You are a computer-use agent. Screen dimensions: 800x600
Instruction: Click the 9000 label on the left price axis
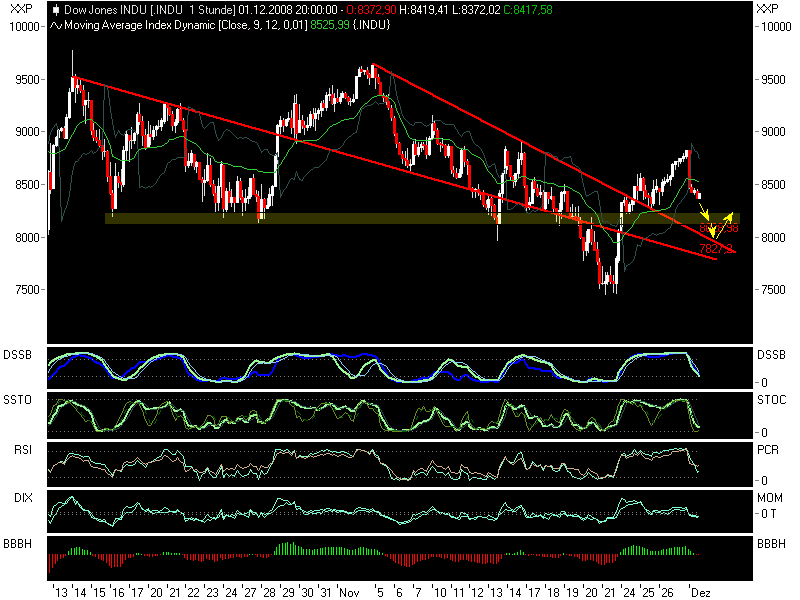coord(28,132)
